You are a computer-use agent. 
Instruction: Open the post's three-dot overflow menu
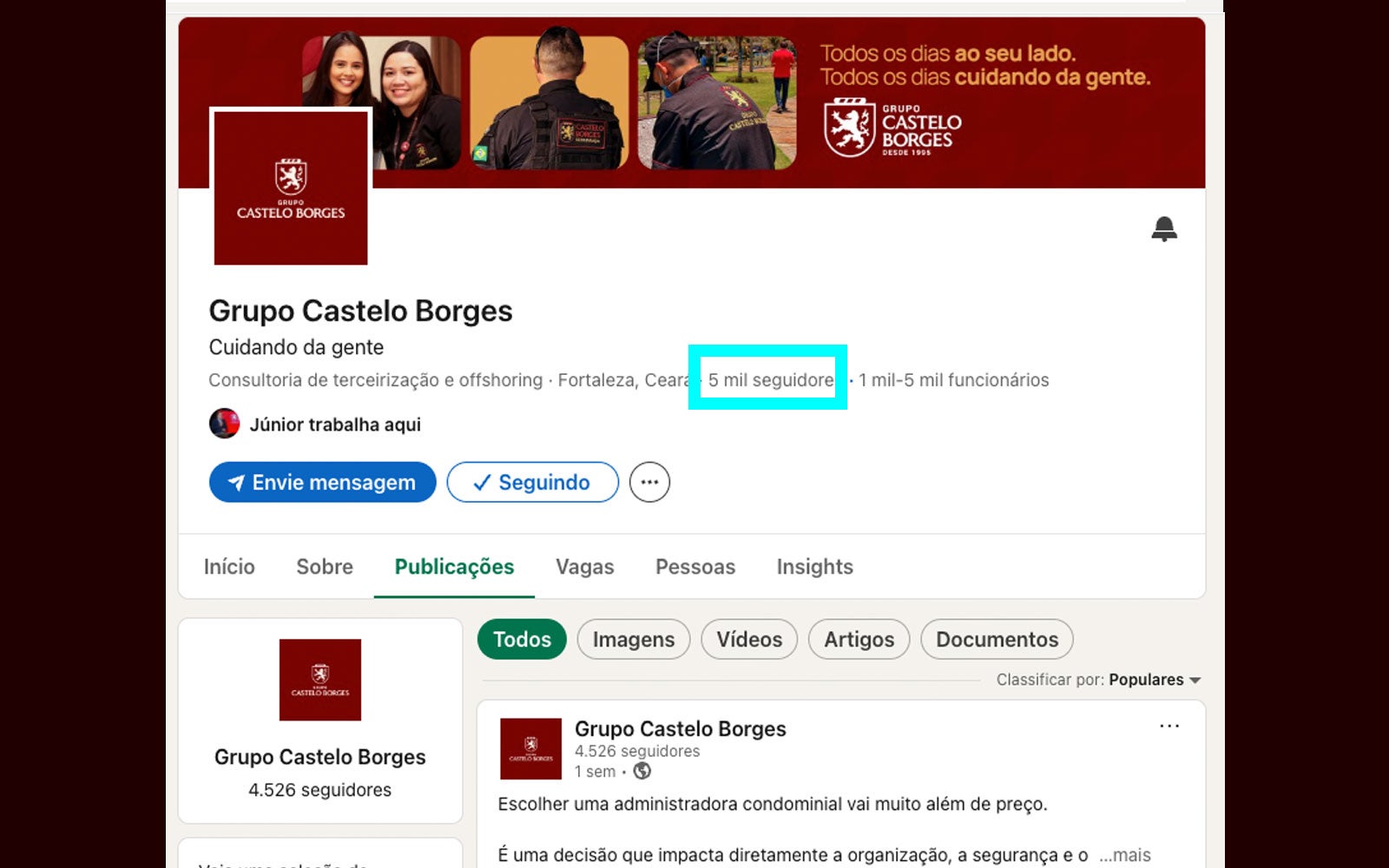pyautogui.click(x=1169, y=726)
